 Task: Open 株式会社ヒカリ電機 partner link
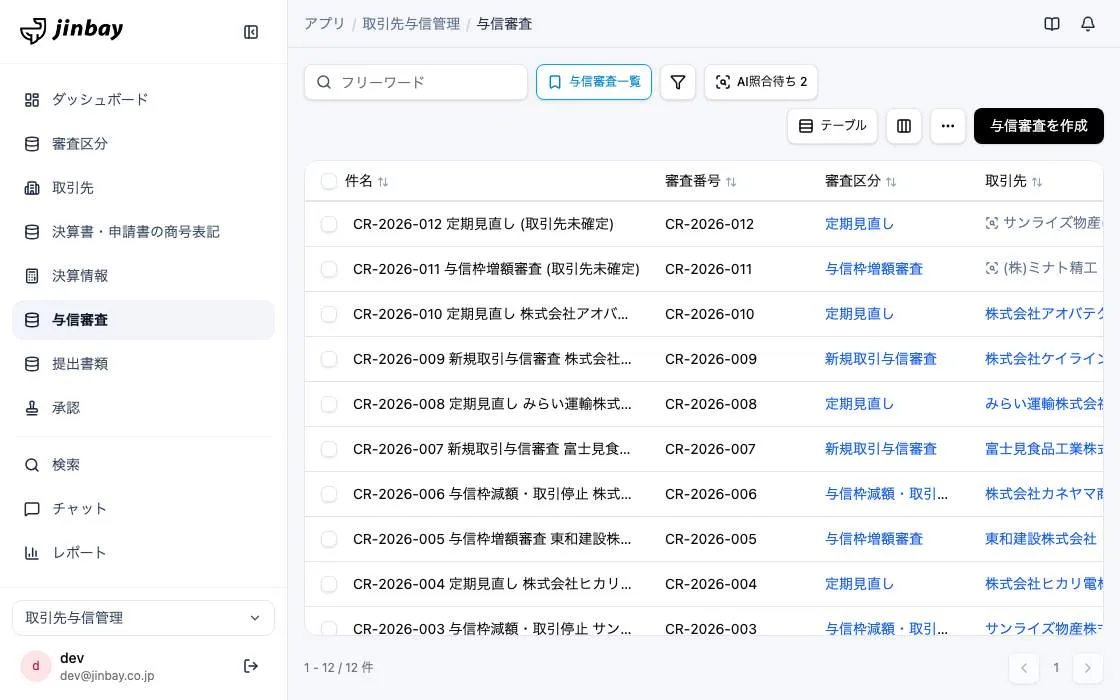point(1044,584)
